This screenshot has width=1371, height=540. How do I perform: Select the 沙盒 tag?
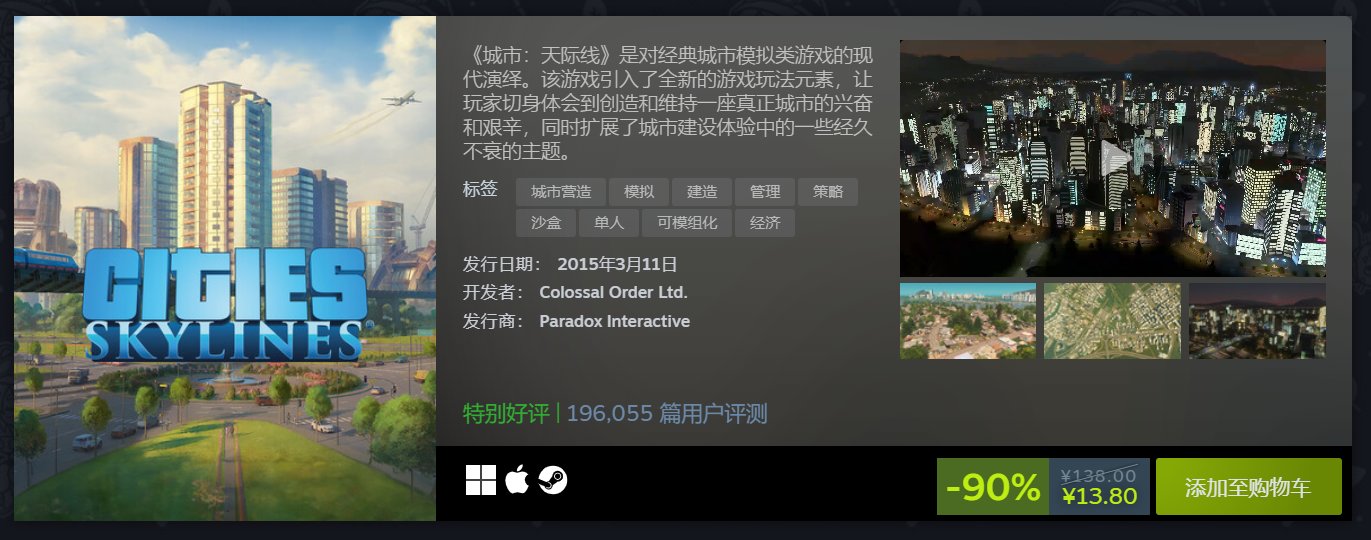(546, 223)
